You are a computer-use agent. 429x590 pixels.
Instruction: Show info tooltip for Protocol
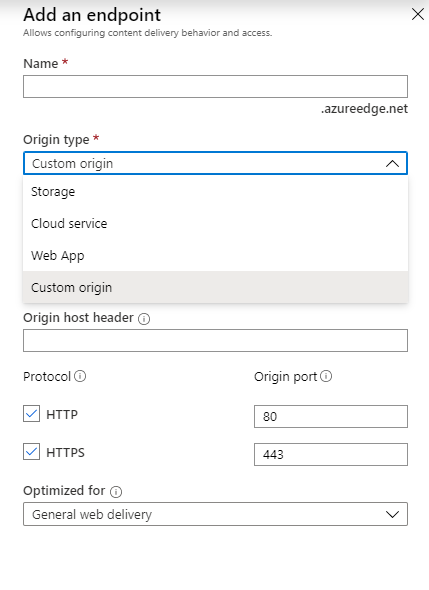(x=80, y=376)
